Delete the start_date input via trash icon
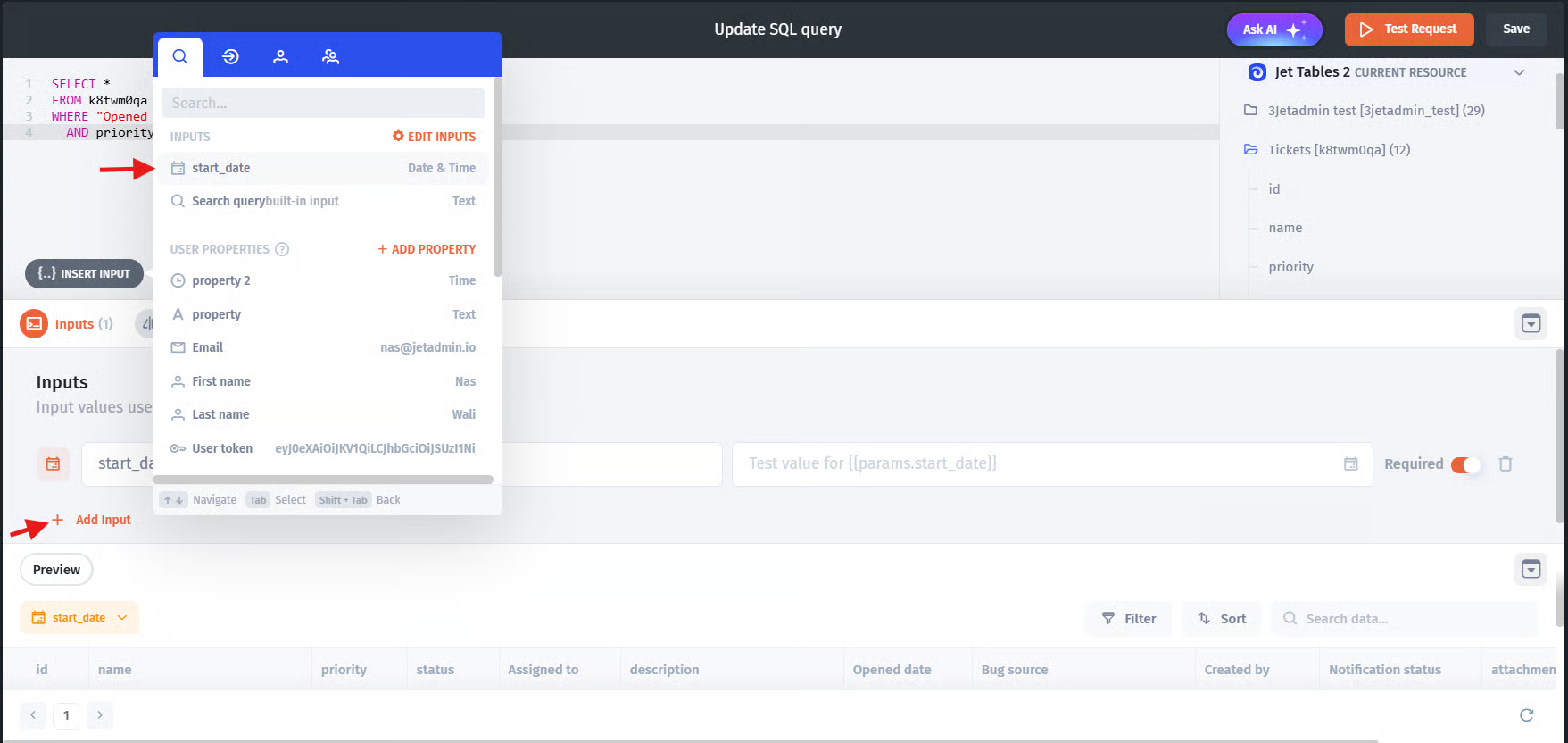The image size is (1568, 743). pos(1506,463)
